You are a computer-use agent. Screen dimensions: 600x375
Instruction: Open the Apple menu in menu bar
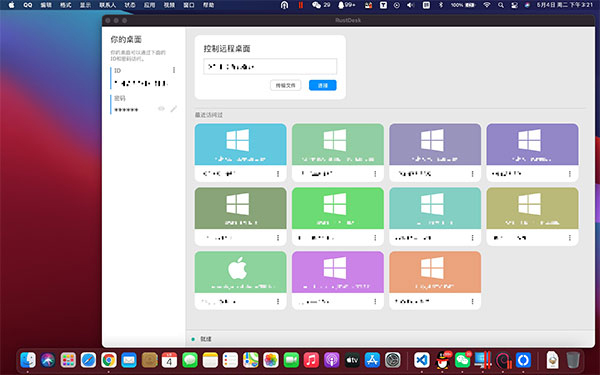(11, 5)
